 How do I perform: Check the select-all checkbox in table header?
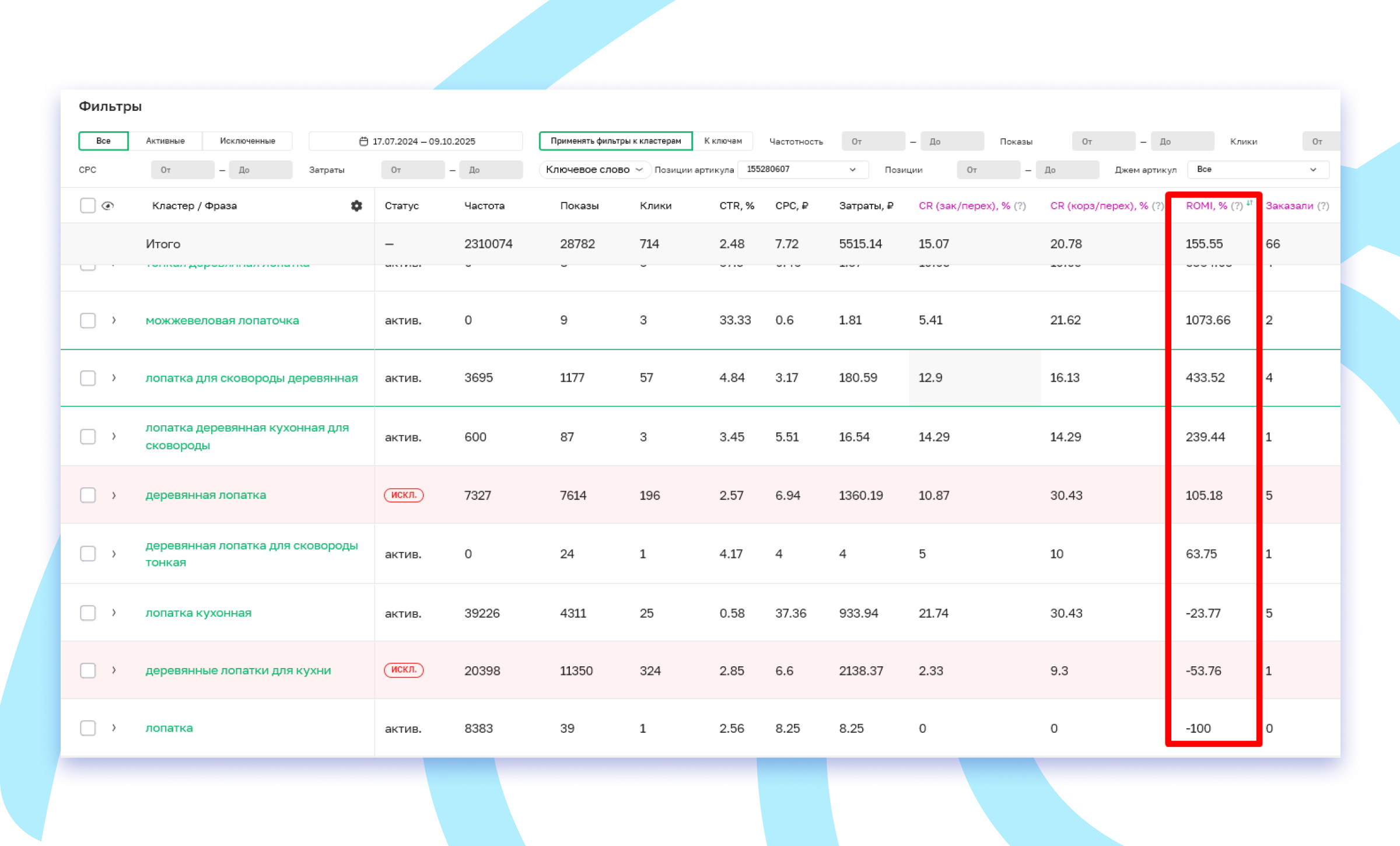[87, 205]
